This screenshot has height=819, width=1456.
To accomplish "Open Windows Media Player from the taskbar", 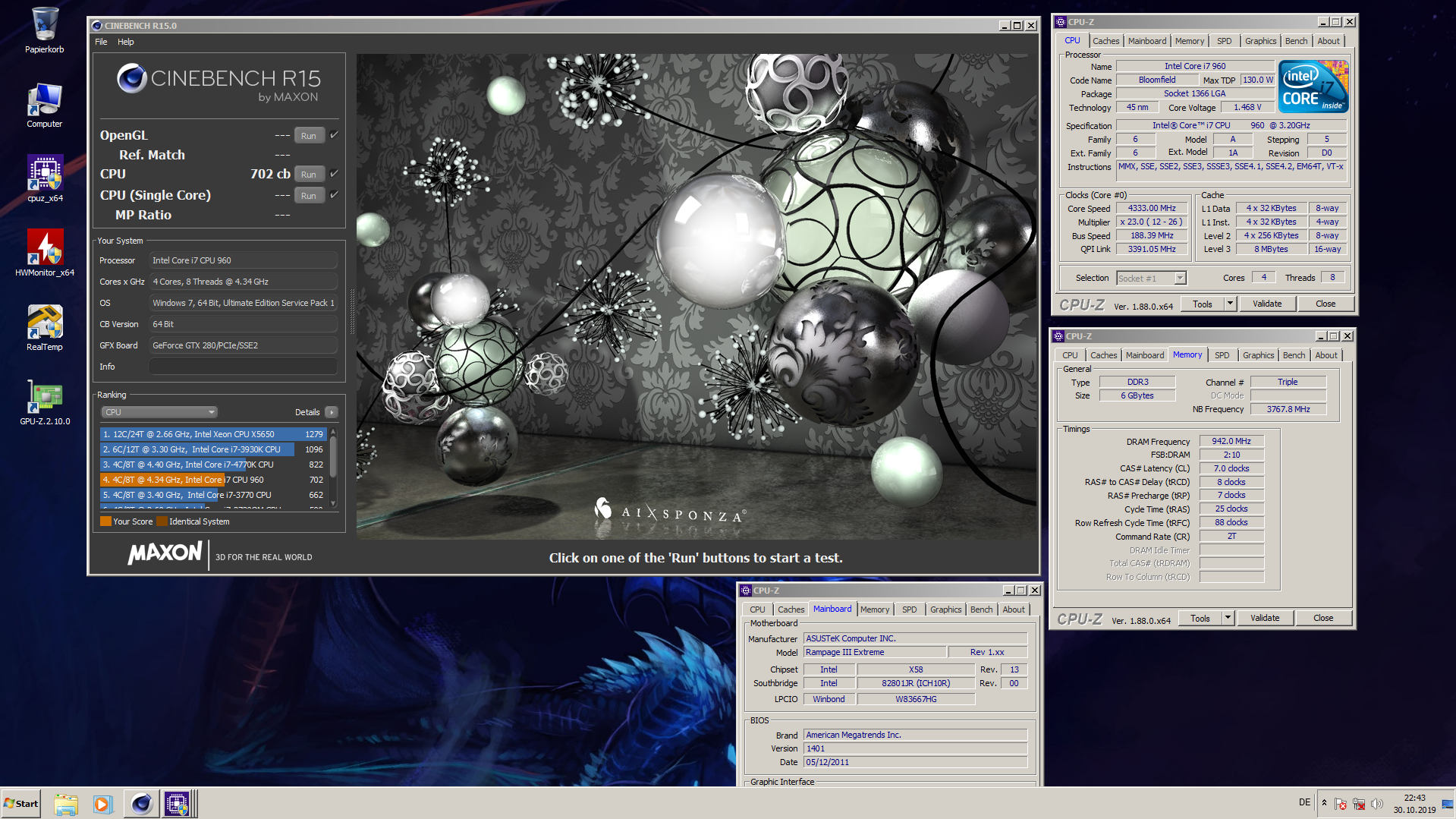I will click(x=102, y=804).
